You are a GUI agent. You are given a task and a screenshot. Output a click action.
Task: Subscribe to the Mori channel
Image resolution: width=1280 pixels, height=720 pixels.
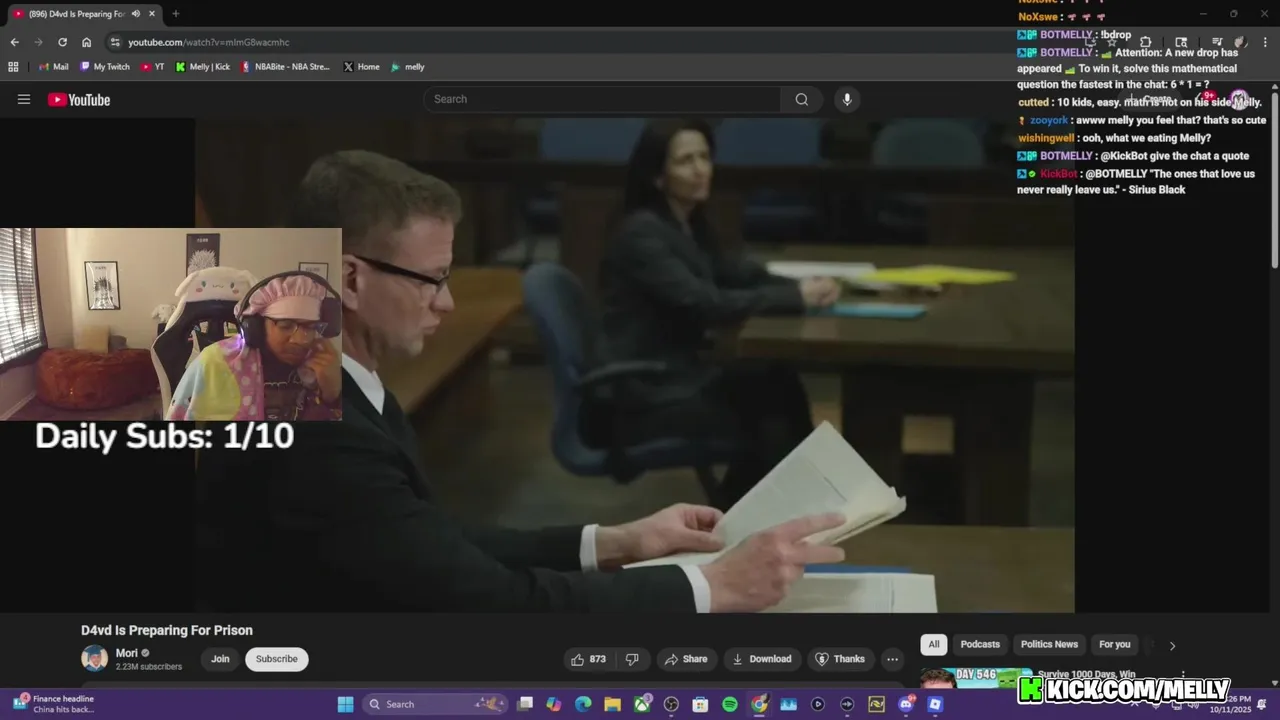point(277,659)
